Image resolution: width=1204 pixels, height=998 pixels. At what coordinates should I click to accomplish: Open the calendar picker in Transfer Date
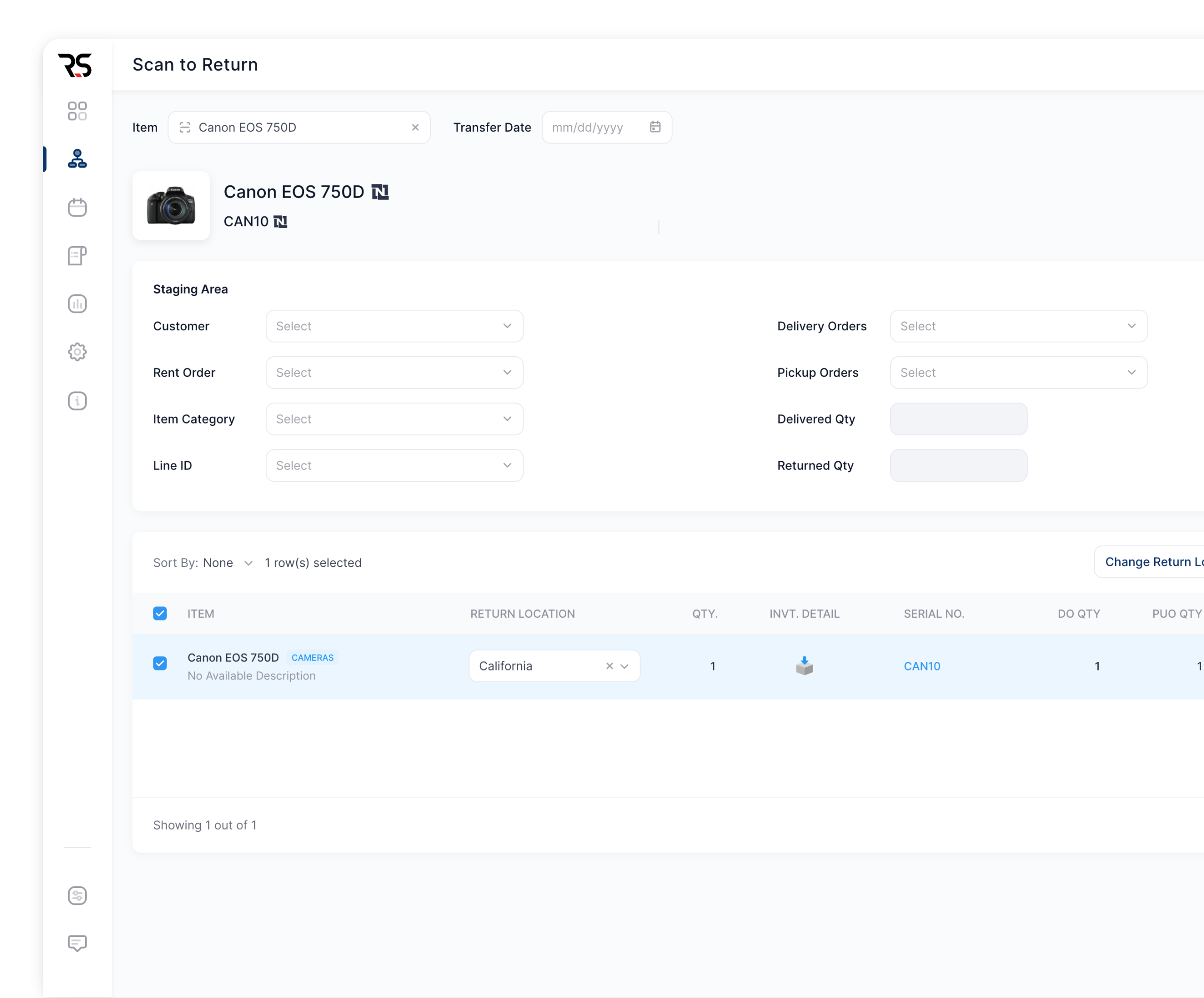(x=655, y=127)
